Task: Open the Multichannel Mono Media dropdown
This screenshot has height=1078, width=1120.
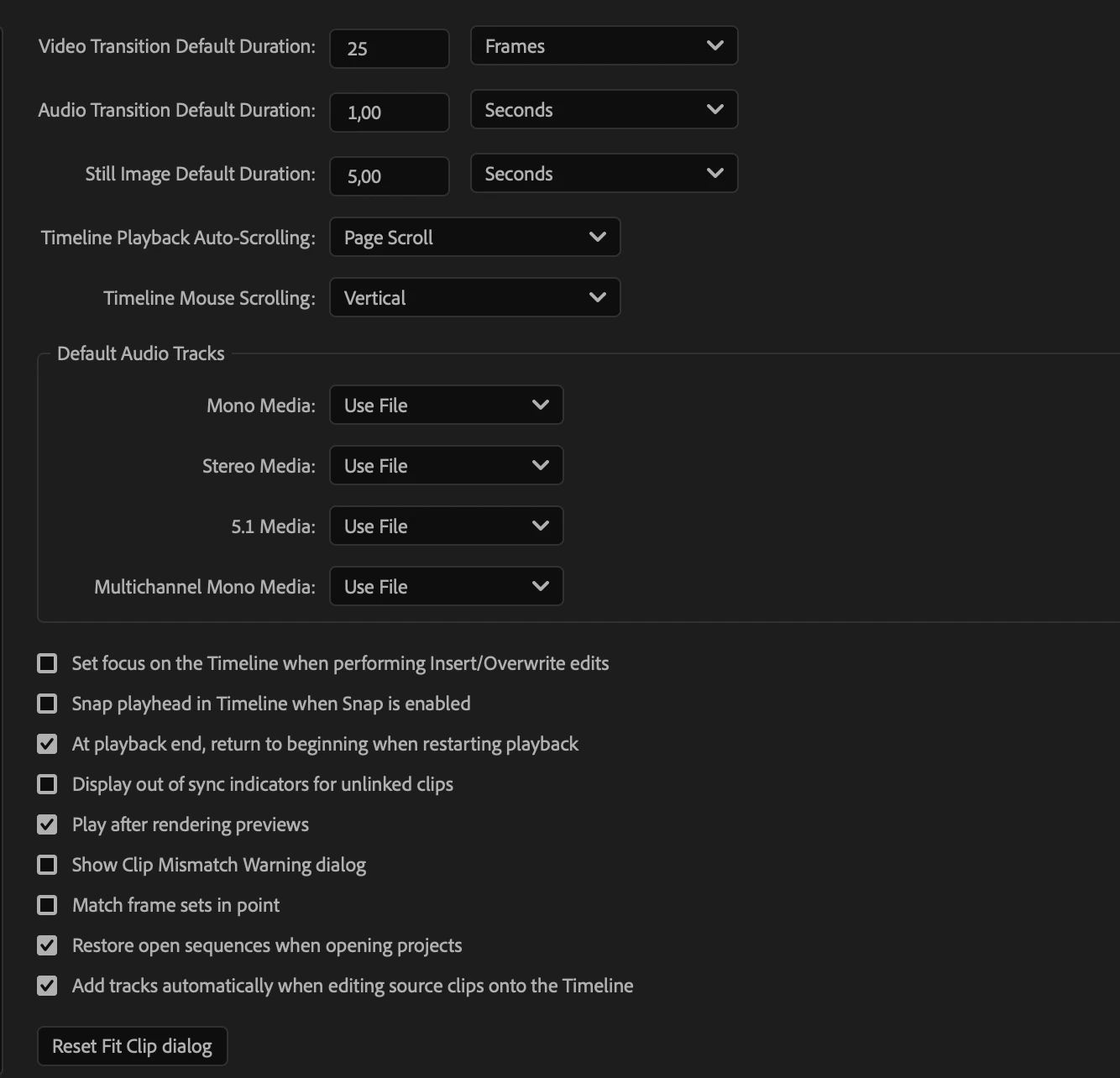Action: pyautogui.click(x=447, y=587)
